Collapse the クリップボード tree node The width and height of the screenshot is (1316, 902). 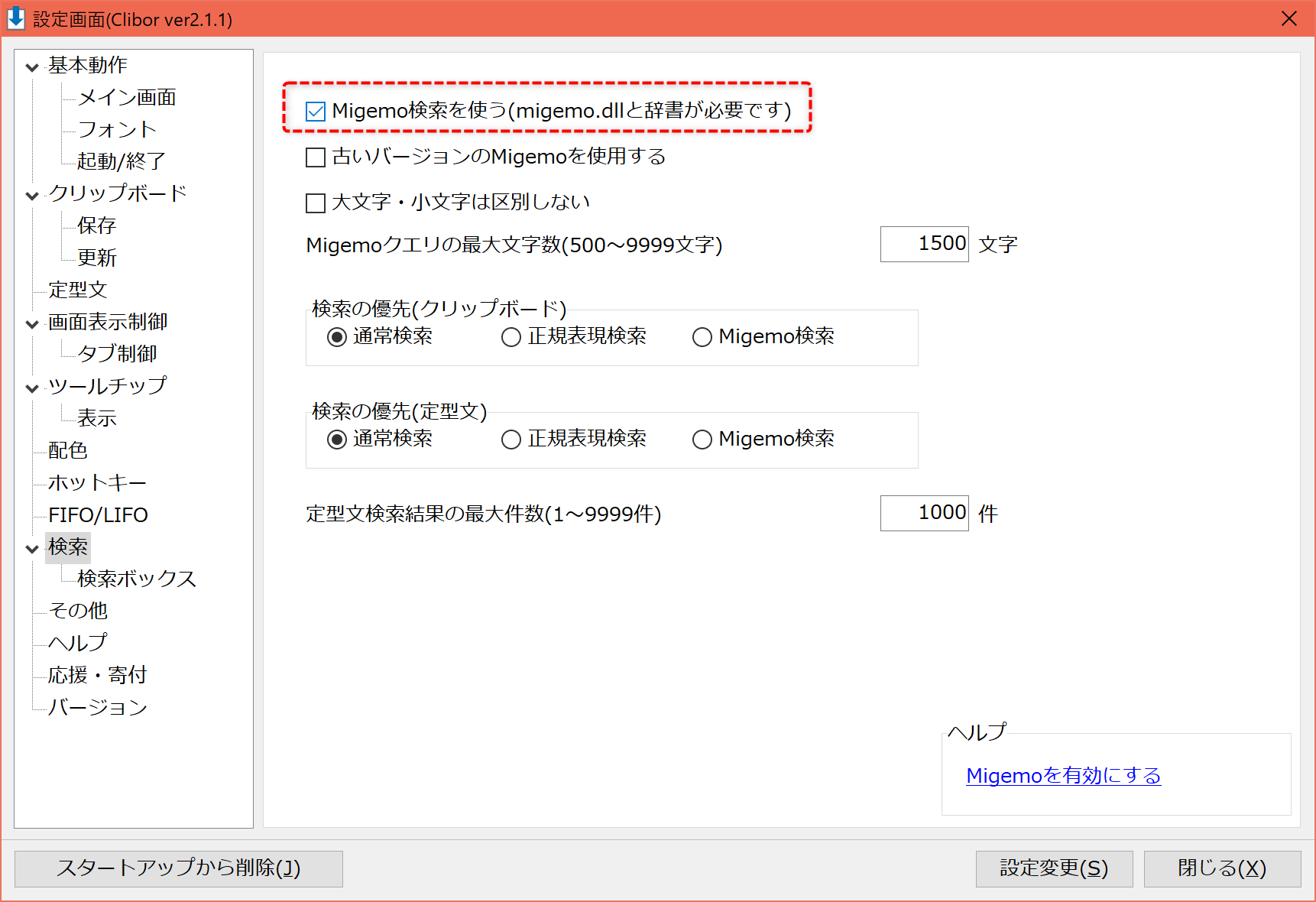coord(32,196)
